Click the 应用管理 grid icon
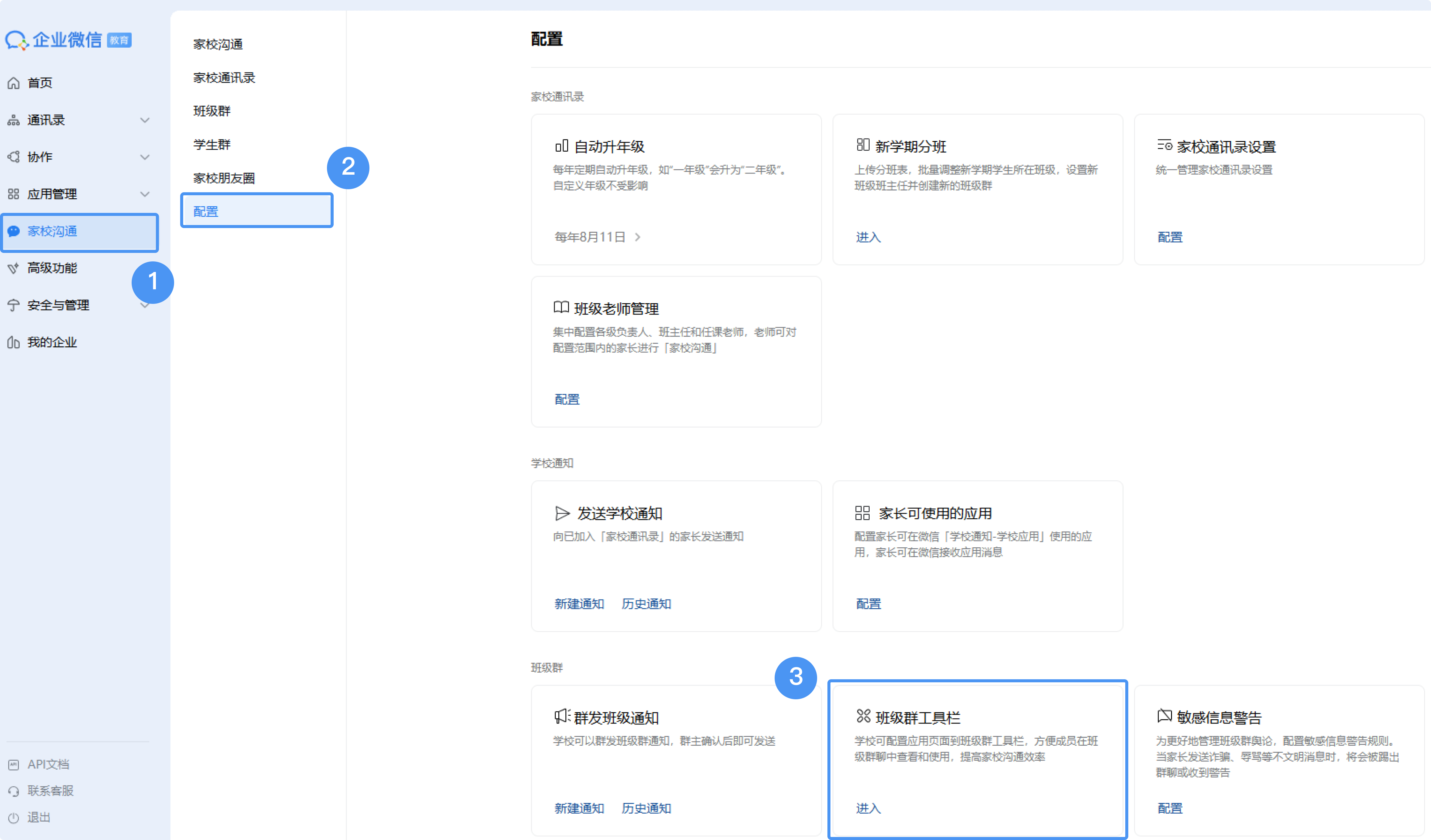Image resolution: width=1431 pixels, height=840 pixels. pyautogui.click(x=14, y=194)
